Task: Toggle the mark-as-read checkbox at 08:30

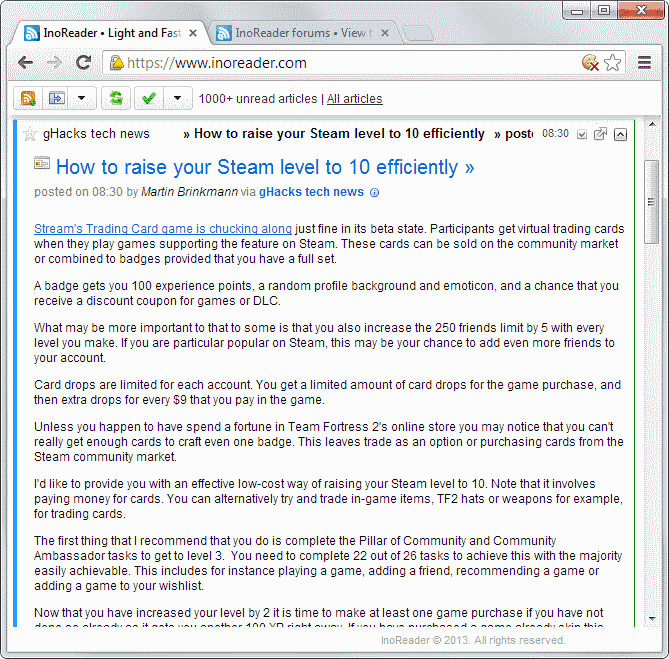Action: click(582, 135)
